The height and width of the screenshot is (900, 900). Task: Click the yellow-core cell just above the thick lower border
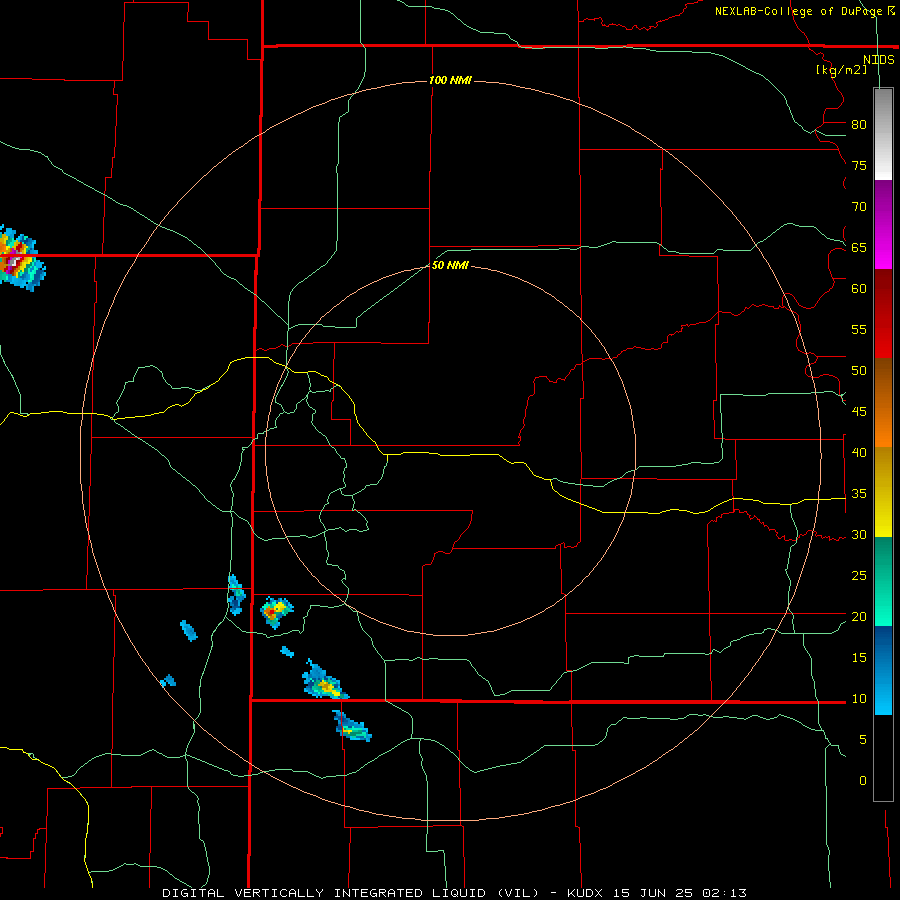pyautogui.click(x=324, y=681)
